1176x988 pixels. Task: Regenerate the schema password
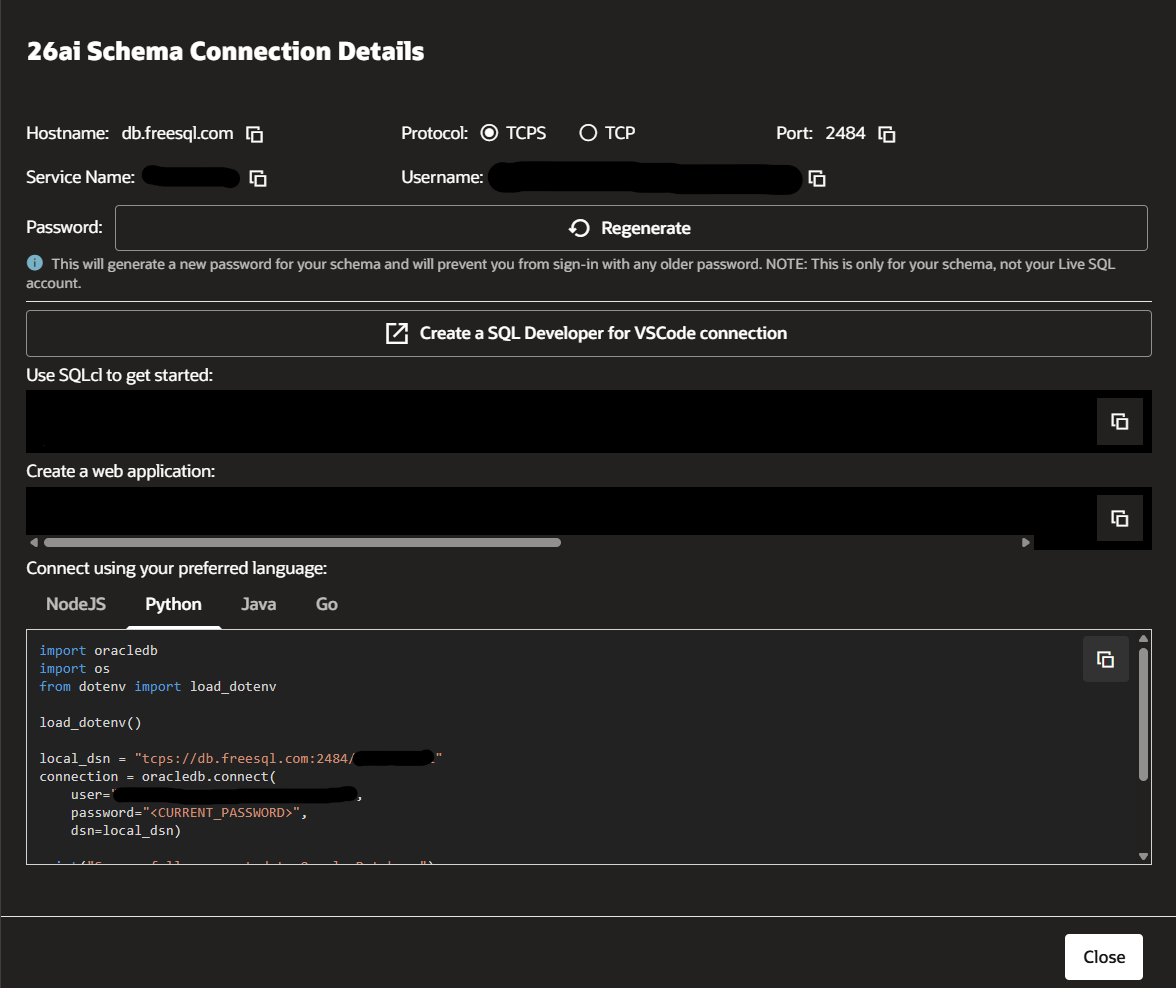tap(631, 228)
